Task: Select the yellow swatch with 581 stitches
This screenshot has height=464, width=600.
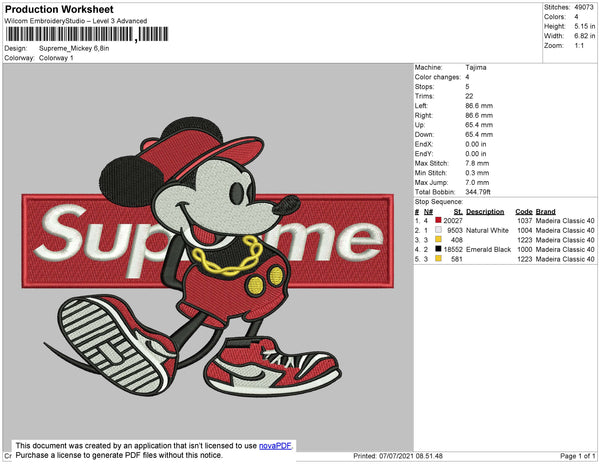Action: 438,259
